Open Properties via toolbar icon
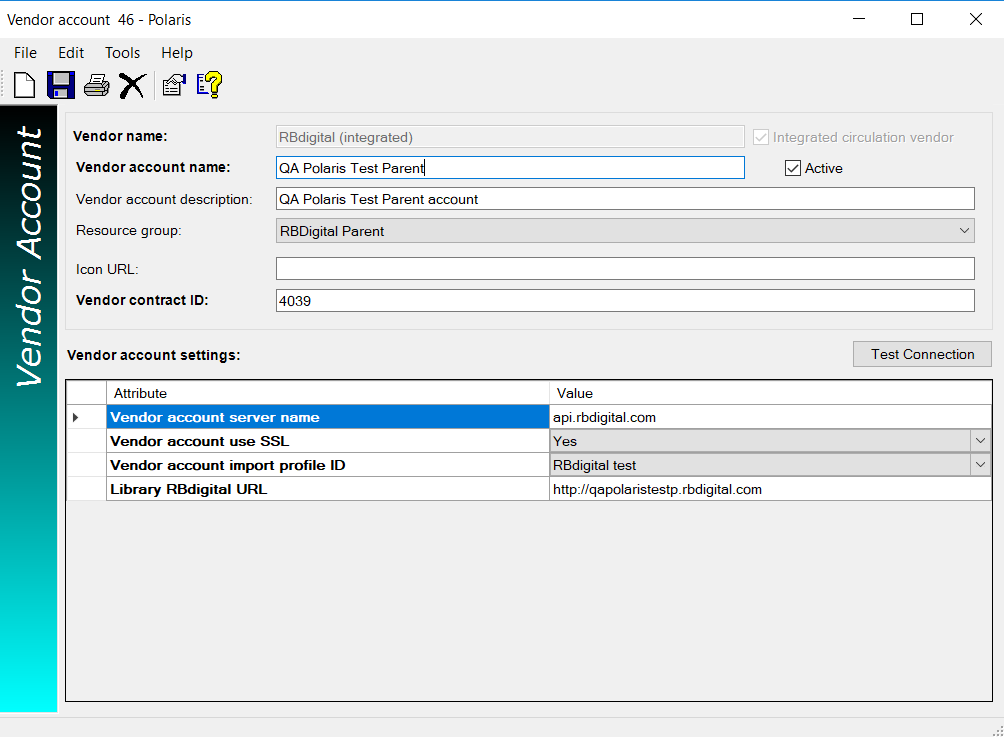This screenshot has height=737, width=1004. [174, 85]
